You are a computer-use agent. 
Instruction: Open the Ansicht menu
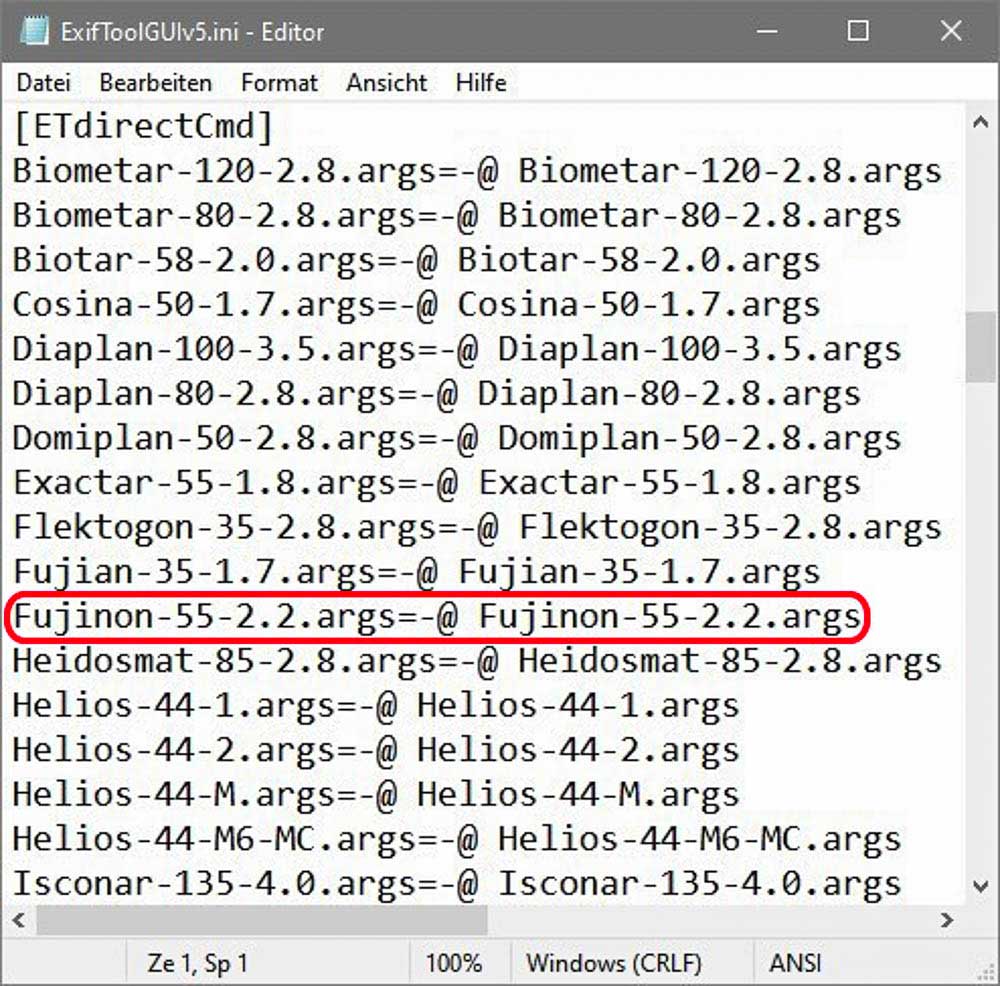386,83
